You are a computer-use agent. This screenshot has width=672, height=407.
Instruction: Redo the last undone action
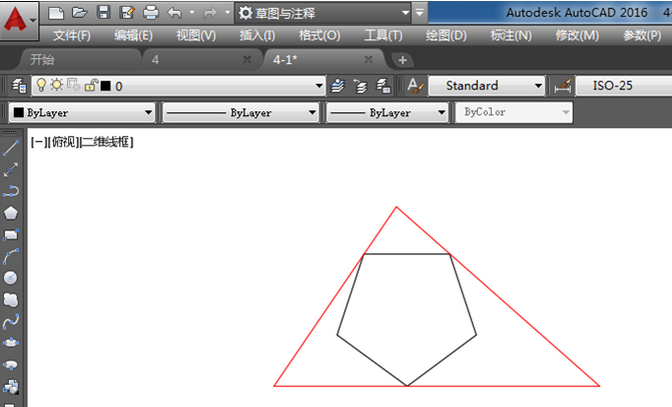click(210, 13)
